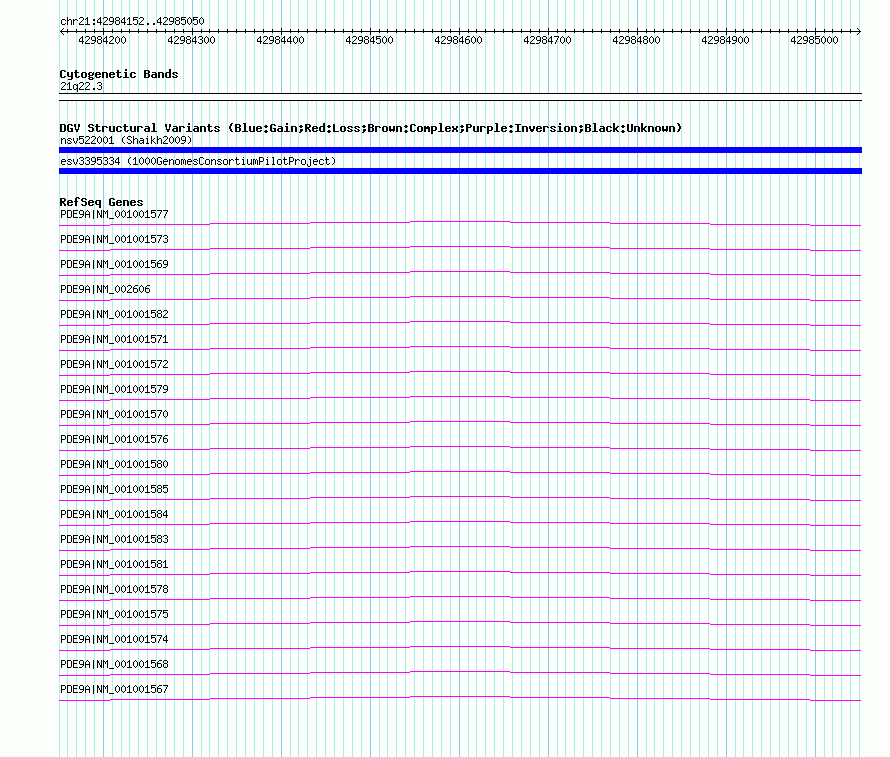Open variant esv3395334 (1000GenomesConsortiumPilotProject) label
Screen dimensions: 890x757
(x=198, y=161)
